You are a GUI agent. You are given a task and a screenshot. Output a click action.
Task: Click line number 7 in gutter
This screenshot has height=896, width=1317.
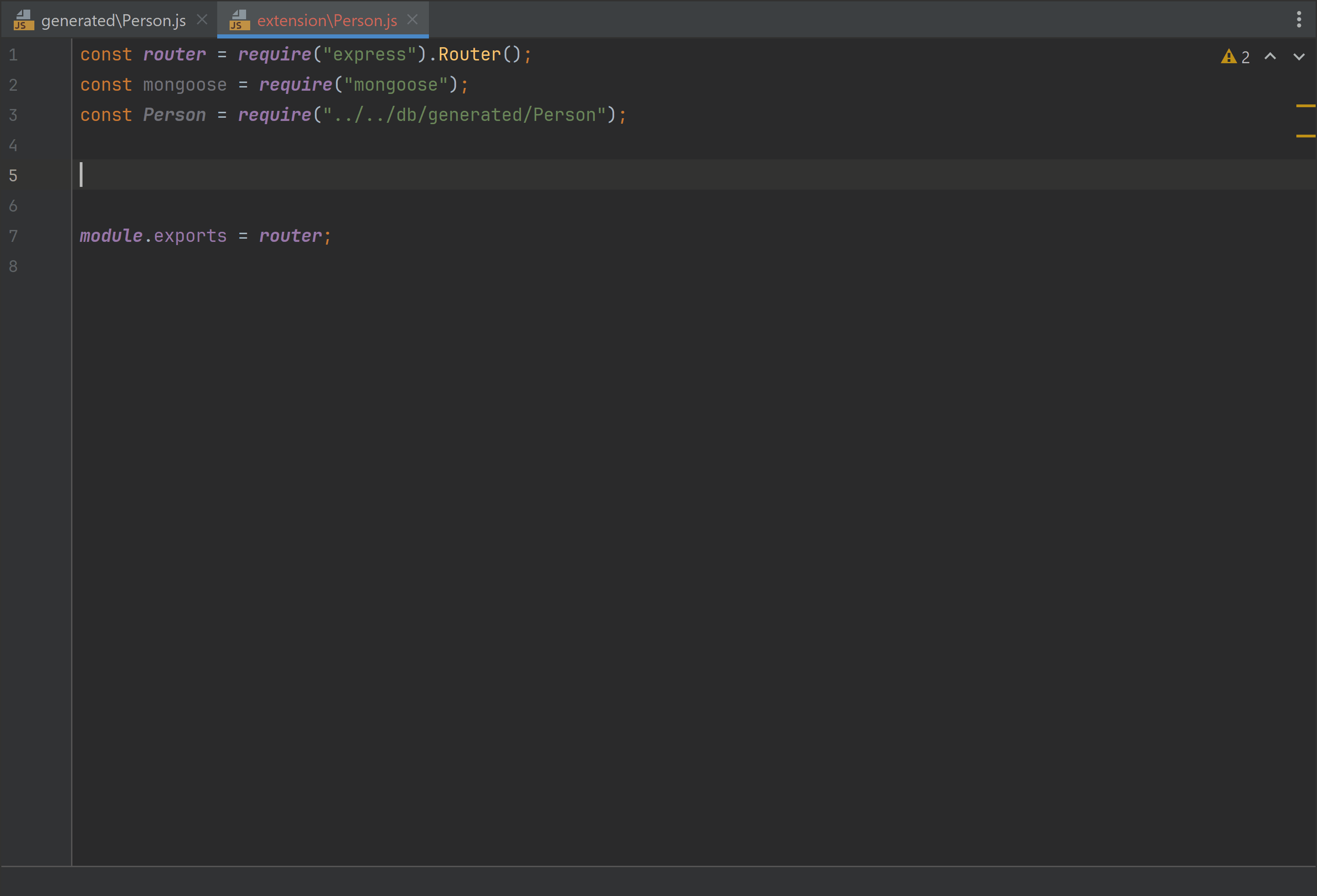tap(14, 236)
